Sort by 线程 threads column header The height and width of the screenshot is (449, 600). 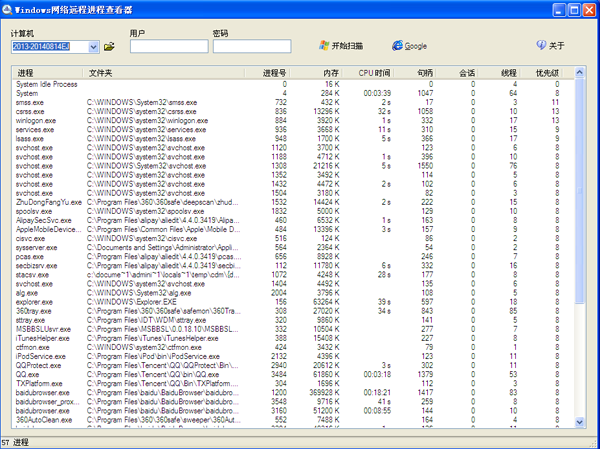pos(508,73)
